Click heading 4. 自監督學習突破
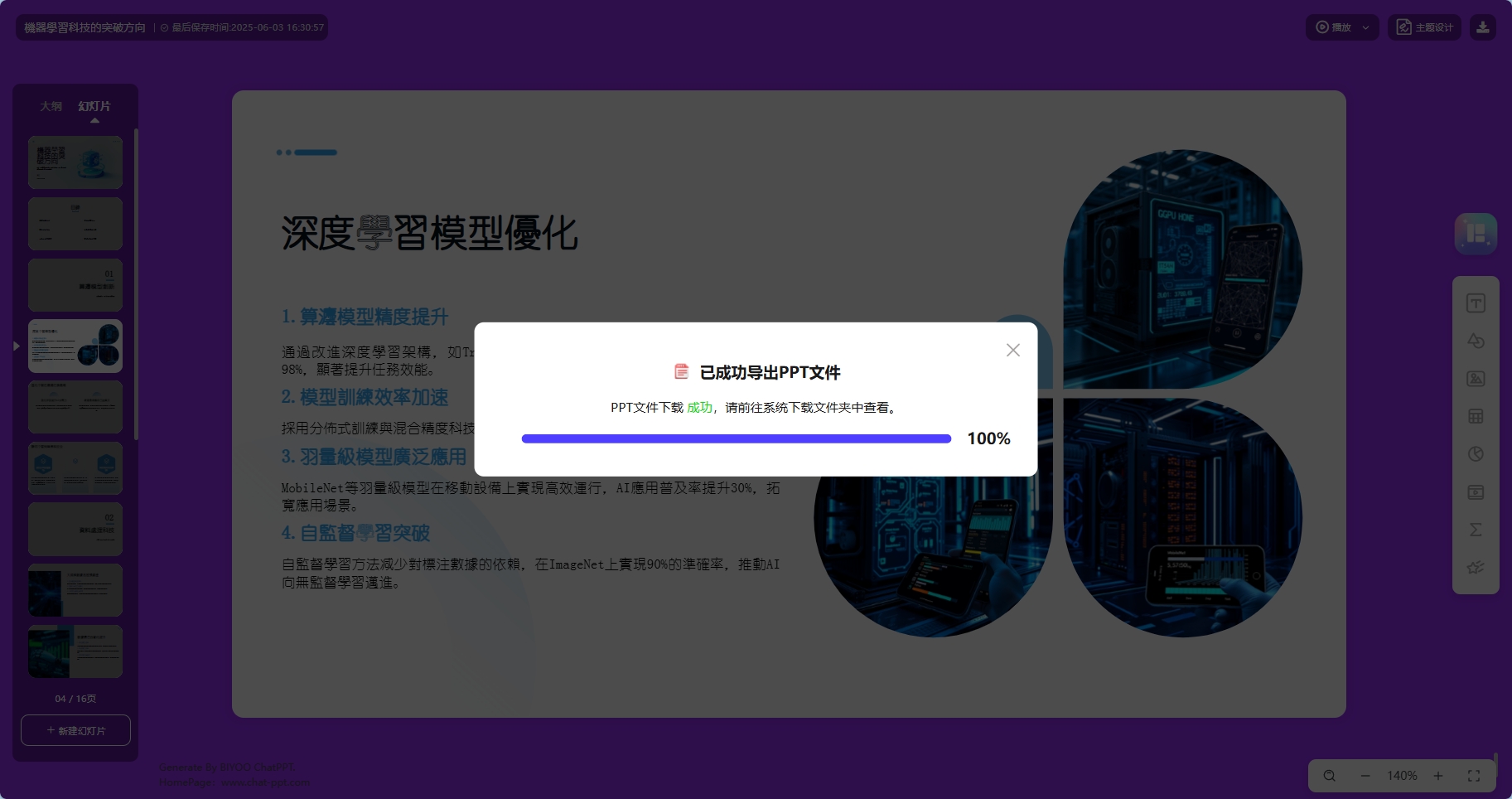 [355, 533]
